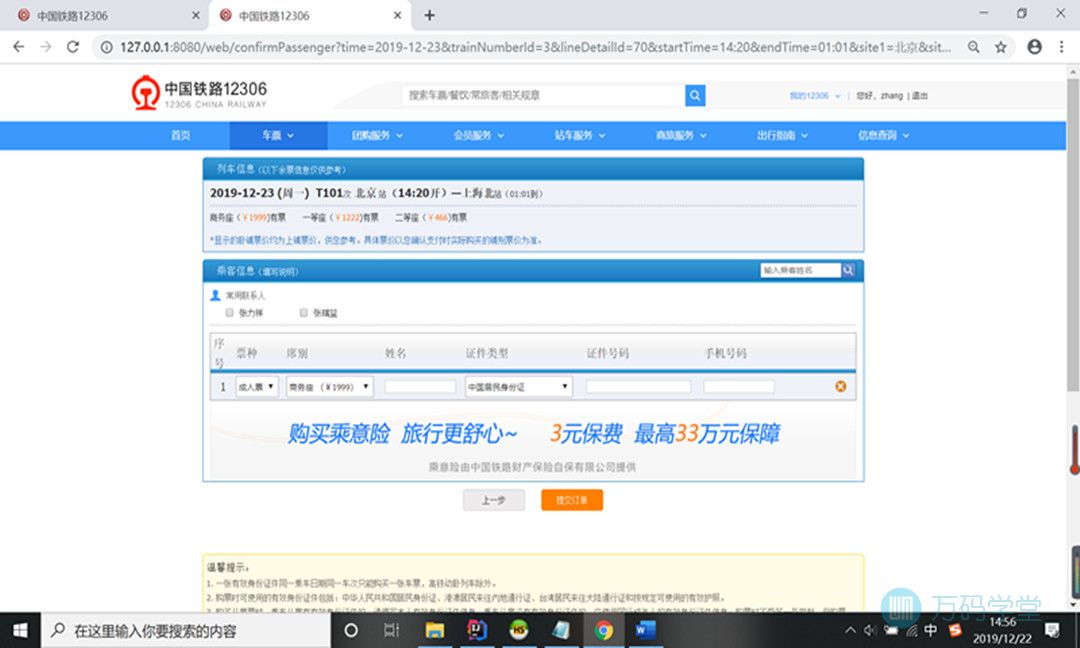Bookmark this page with the star icon
The width and height of the screenshot is (1080, 648).
click(x=1000, y=47)
